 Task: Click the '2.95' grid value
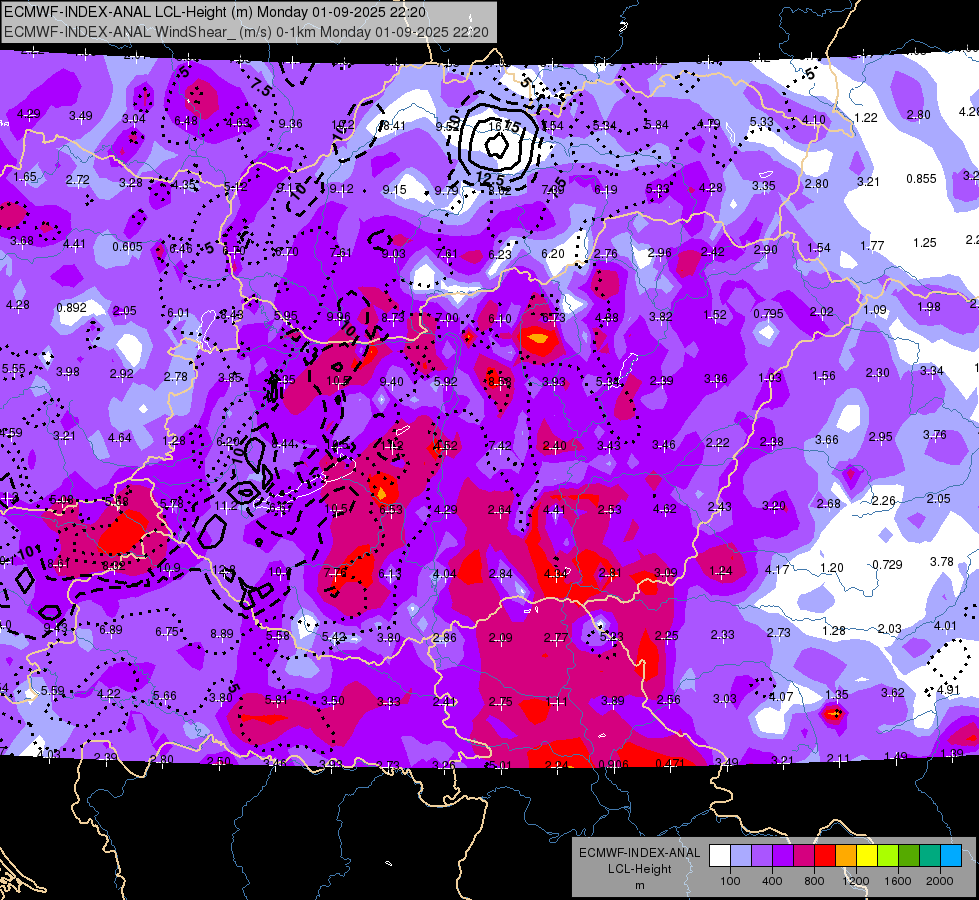tap(880, 437)
